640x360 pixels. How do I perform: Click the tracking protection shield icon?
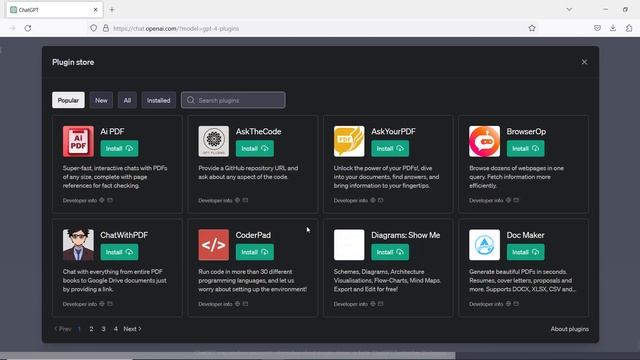coord(94,28)
